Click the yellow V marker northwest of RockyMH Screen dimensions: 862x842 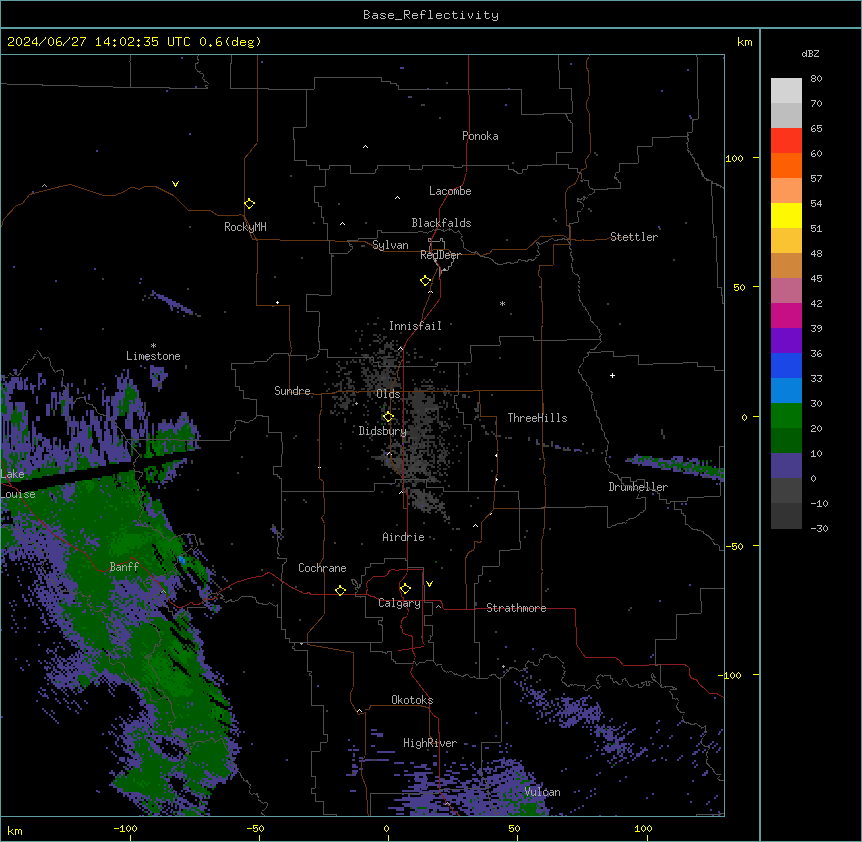[x=175, y=184]
